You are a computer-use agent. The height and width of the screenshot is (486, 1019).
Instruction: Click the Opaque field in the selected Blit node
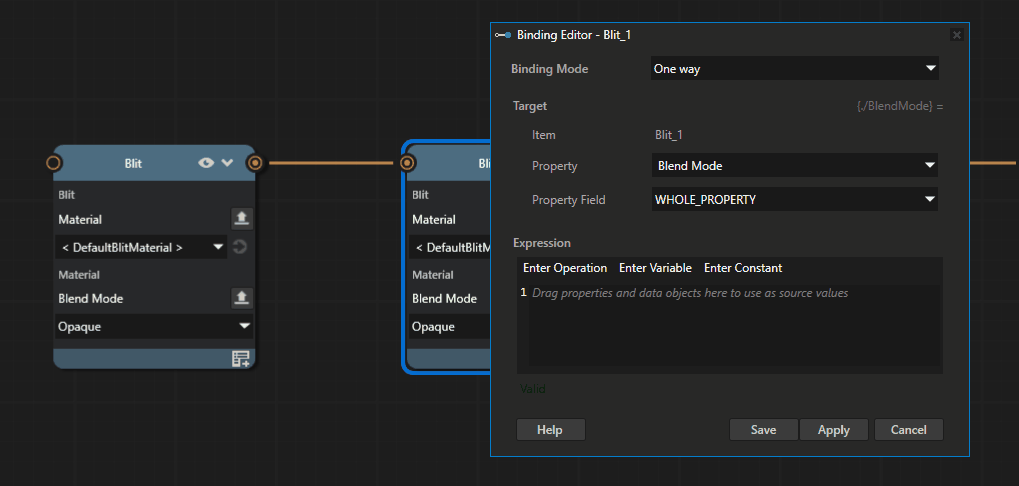click(x=450, y=326)
